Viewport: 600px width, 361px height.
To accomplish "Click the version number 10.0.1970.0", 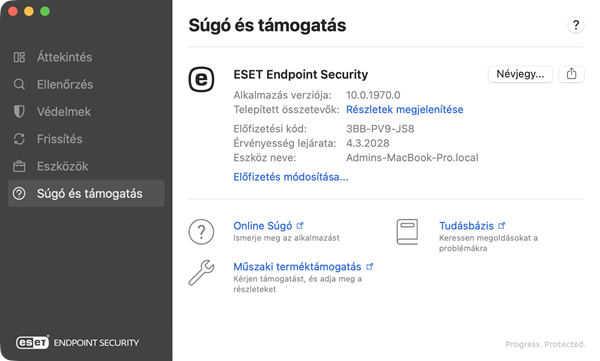I will (x=373, y=95).
